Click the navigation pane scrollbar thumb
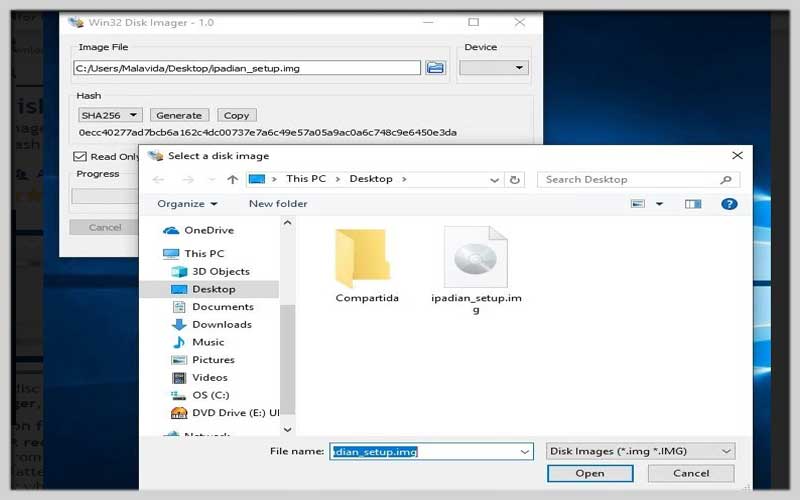Image resolution: width=800 pixels, height=500 pixels. click(x=287, y=359)
